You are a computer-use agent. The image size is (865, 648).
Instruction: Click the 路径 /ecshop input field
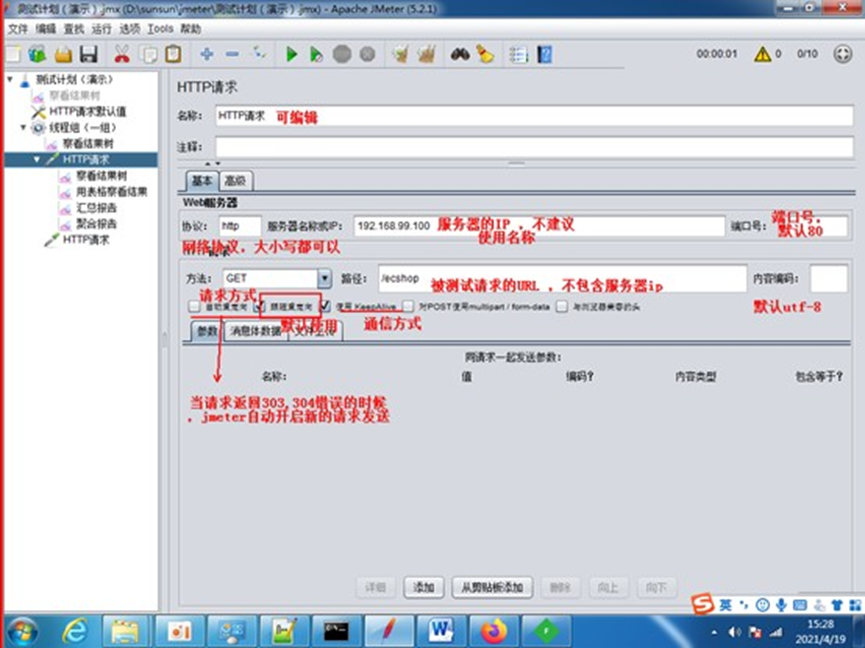pos(562,279)
